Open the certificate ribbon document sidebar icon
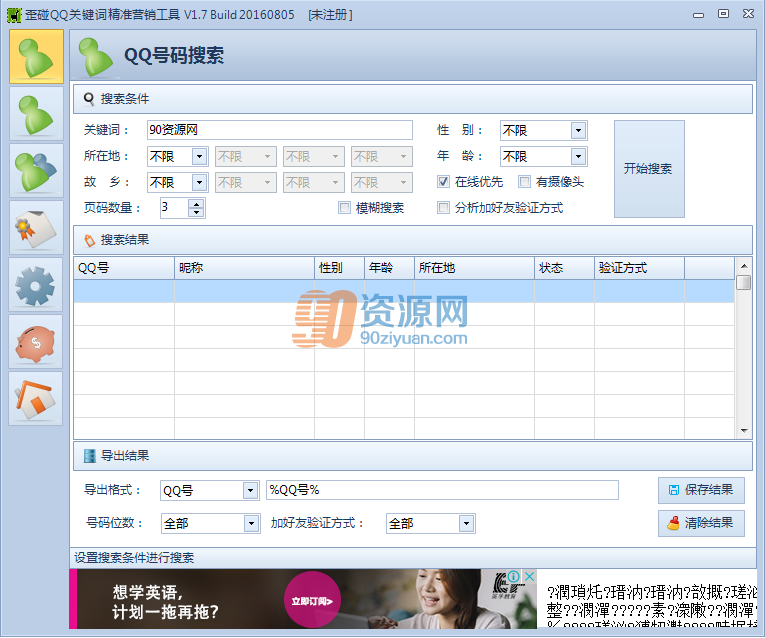This screenshot has width=765, height=638. click(36, 228)
